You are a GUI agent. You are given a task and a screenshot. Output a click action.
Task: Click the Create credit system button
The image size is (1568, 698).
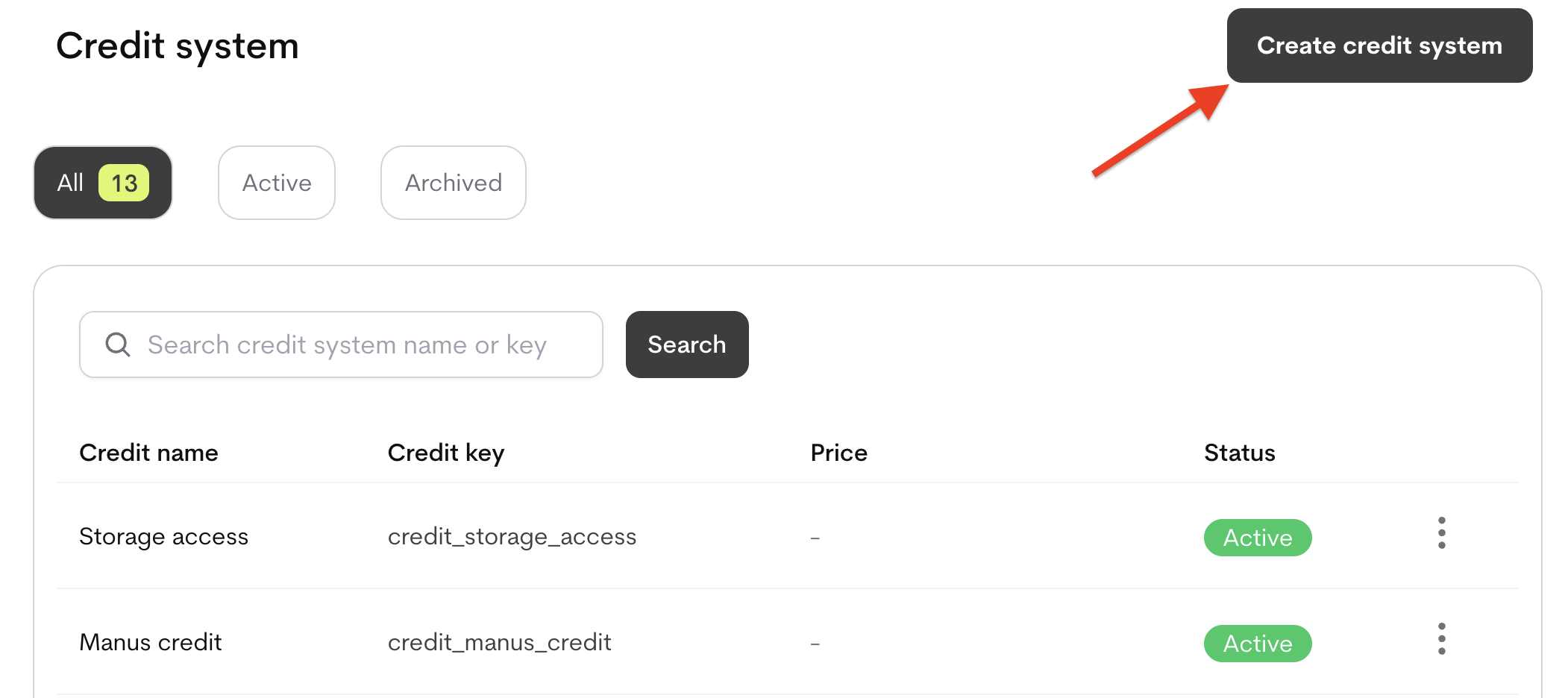pyautogui.click(x=1379, y=45)
